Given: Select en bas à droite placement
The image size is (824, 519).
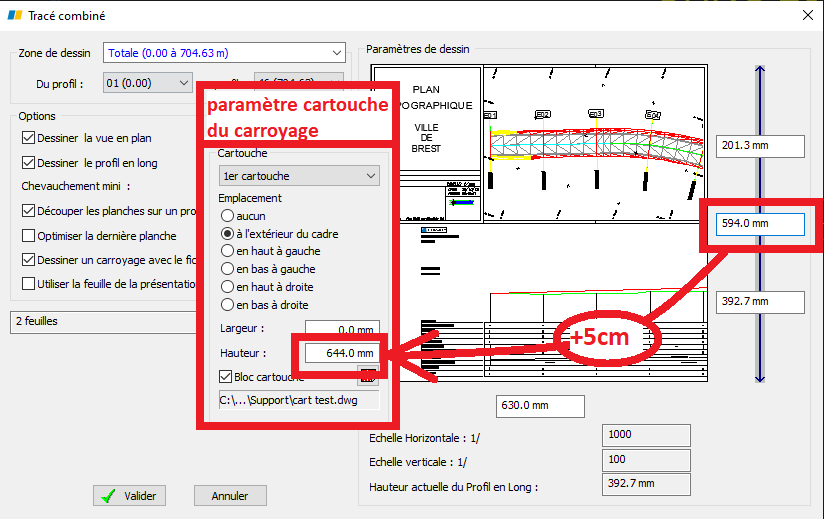Looking at the screenshot, I should (227, 304).
